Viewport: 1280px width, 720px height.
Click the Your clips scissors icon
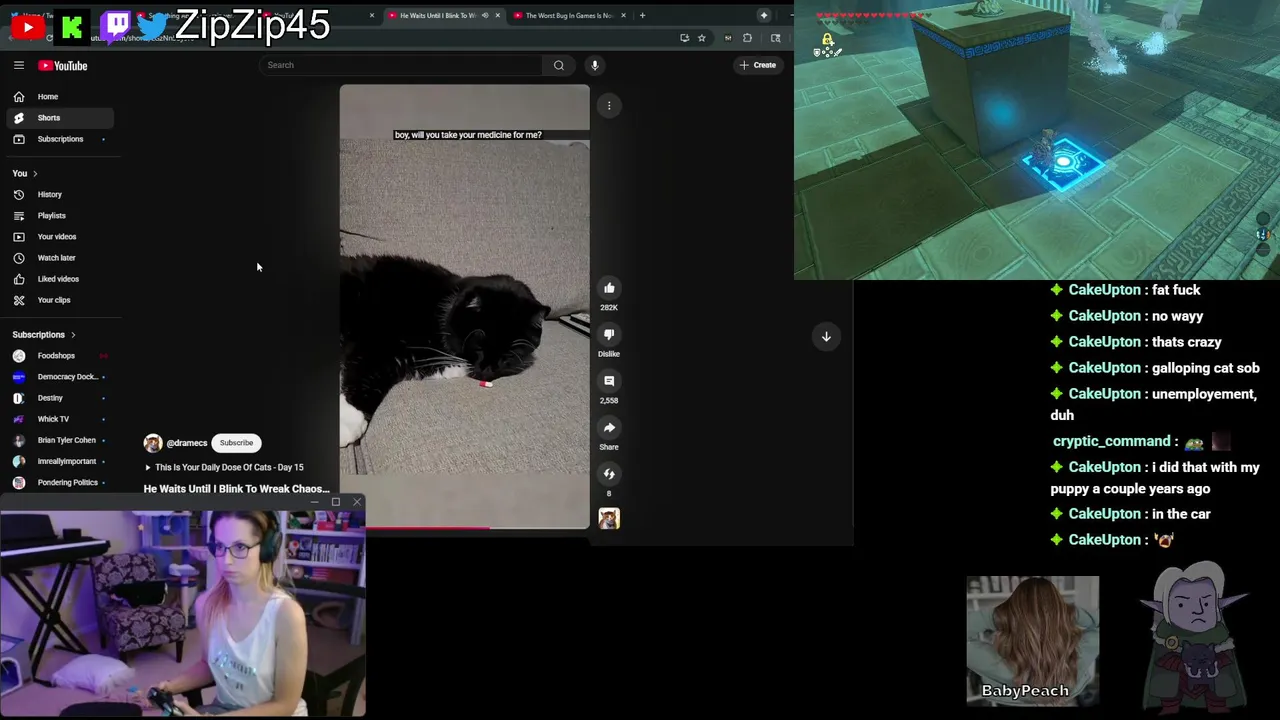pyautogui.click(x=18, y=300)
